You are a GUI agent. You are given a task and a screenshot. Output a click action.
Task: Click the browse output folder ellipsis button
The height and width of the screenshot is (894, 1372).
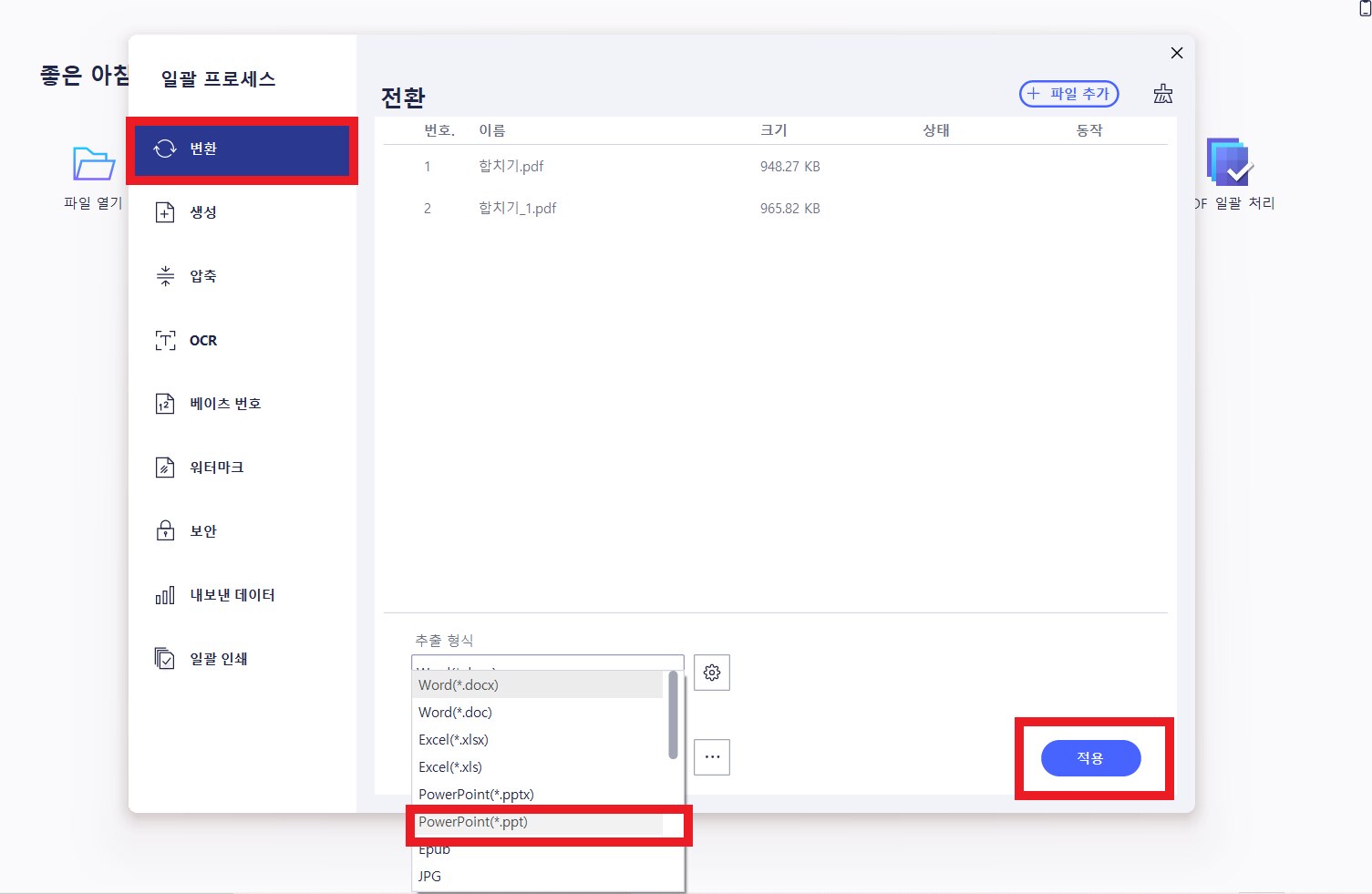712,757
